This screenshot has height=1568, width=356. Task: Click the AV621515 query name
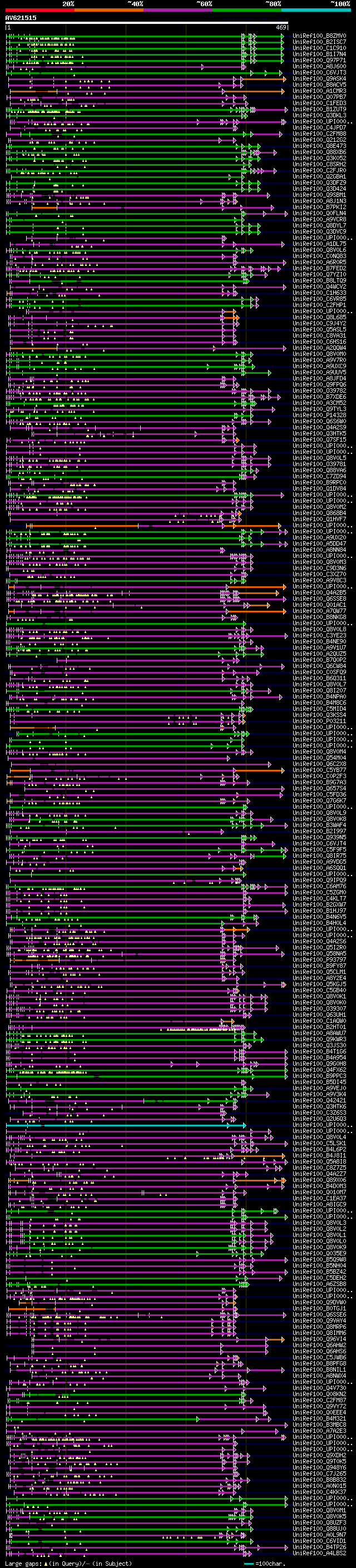[21, 18]
